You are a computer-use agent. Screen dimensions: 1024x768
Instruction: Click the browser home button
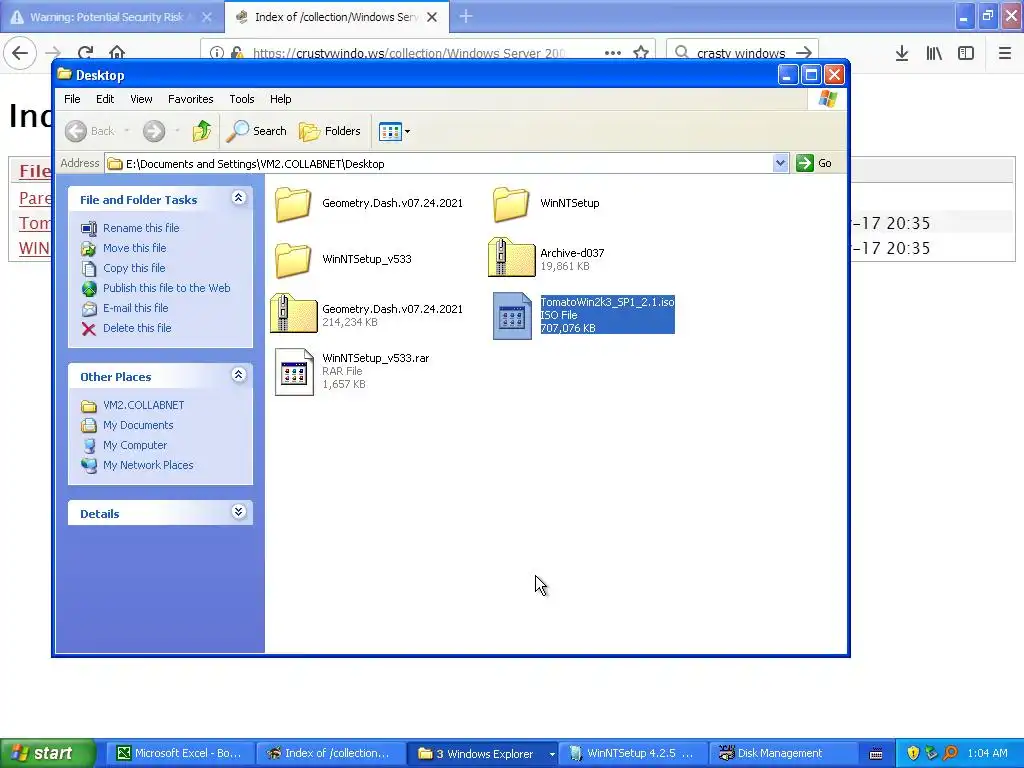click(x=117, y=53)
